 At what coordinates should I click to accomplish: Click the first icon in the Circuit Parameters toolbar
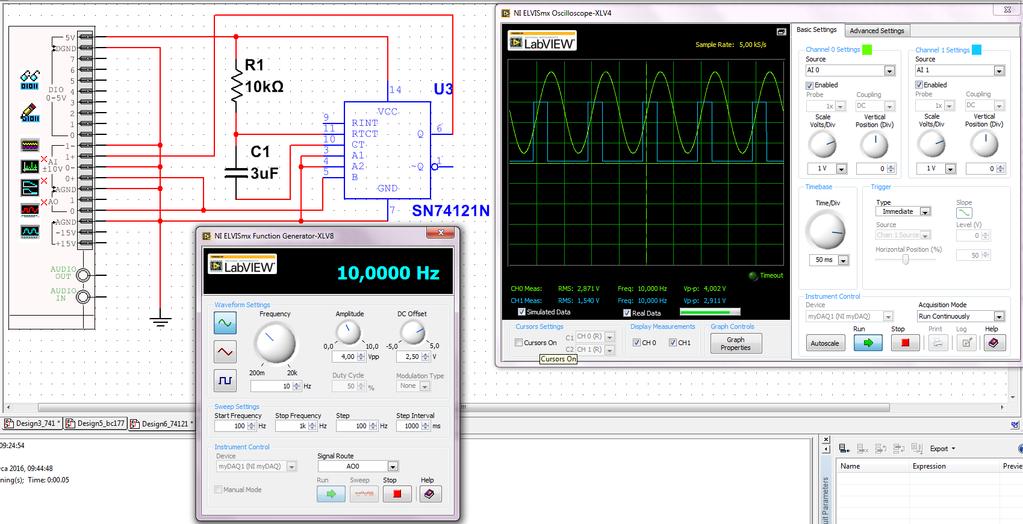(x=844, y=448)
